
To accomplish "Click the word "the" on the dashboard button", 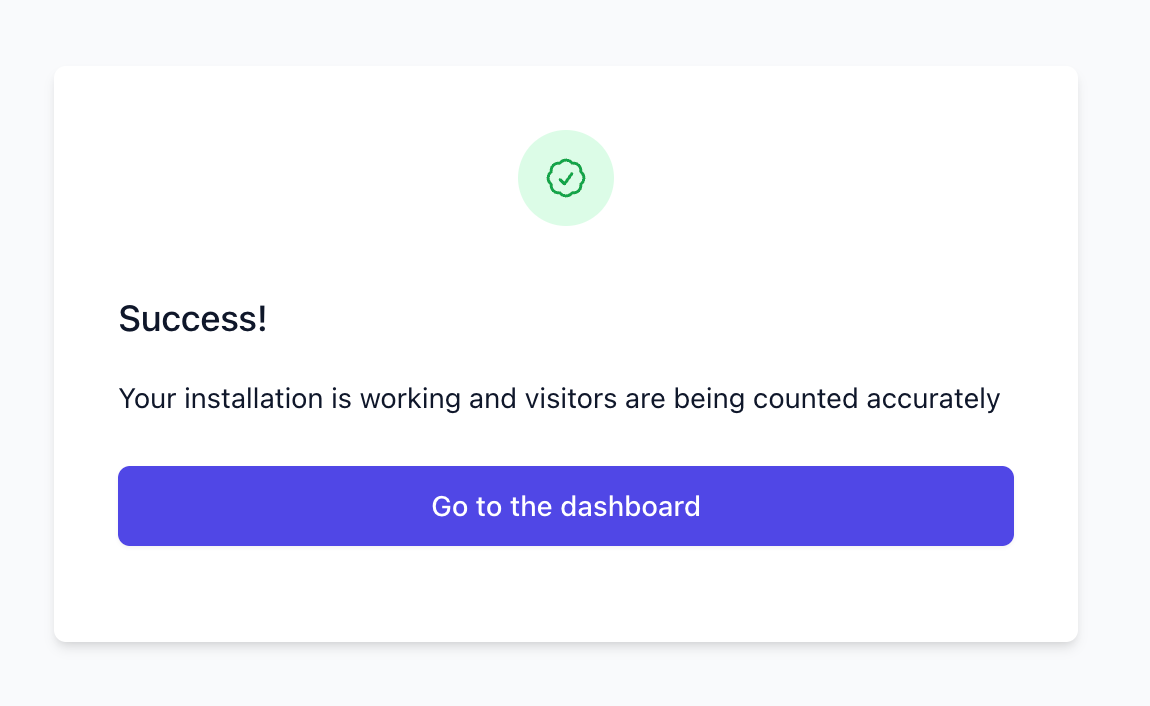I will pyautogui.click(x=531, y=507).
